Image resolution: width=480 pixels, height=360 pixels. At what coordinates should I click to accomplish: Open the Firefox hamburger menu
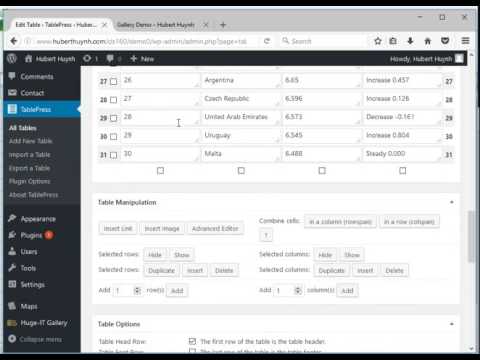pyautogui.click(x=466, y=41)
